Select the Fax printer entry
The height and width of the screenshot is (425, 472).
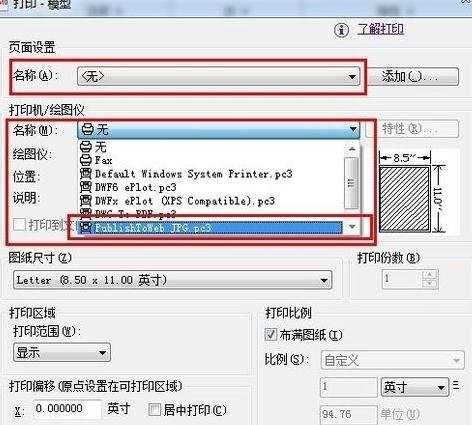point(211,160)
